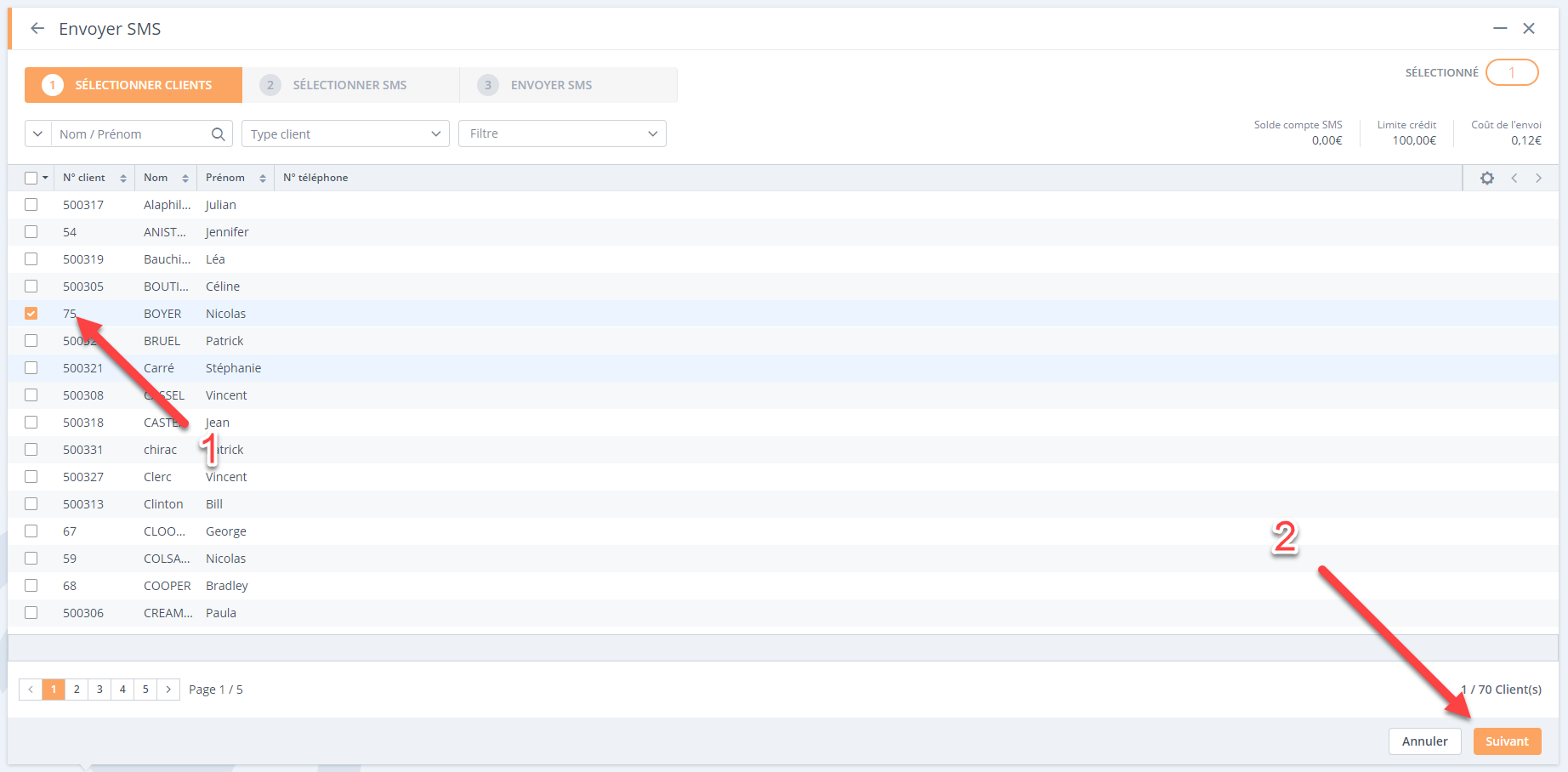This screenshot has width=1568, height=772.
Task: Open the Type client dropdown
Action: click(345, 133)
